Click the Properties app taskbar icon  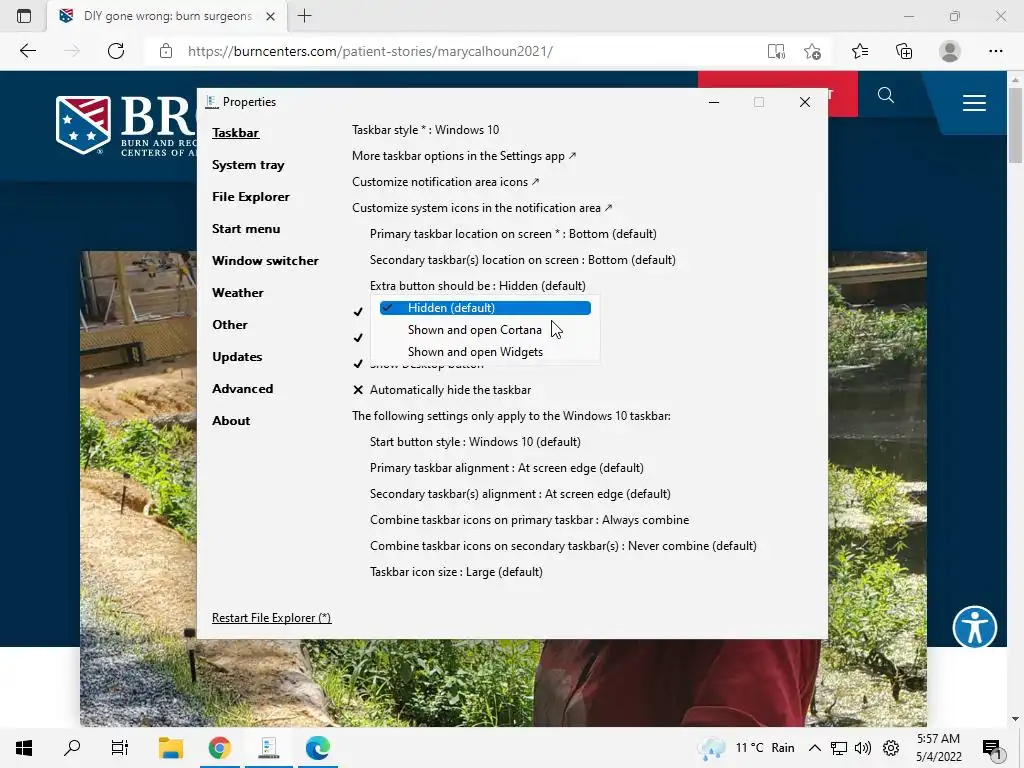tap(268, 748)
